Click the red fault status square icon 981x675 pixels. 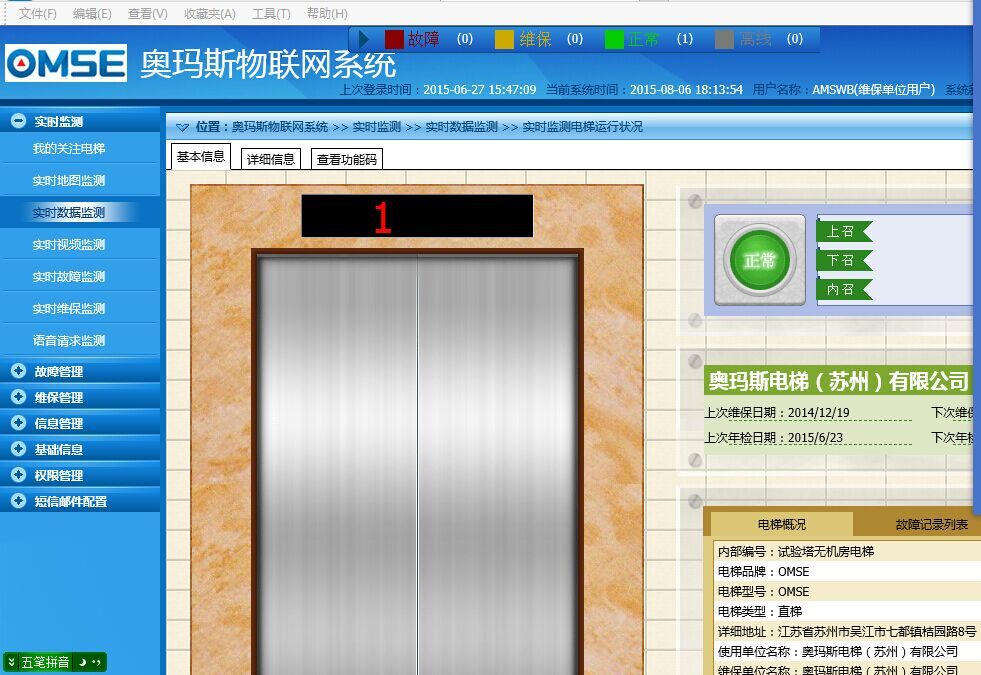pyautogui.click(x=394, y=39)
